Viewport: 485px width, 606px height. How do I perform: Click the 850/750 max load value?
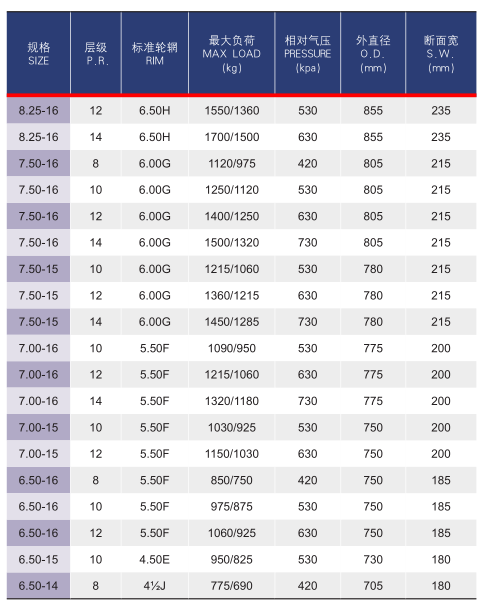[231, 480]
